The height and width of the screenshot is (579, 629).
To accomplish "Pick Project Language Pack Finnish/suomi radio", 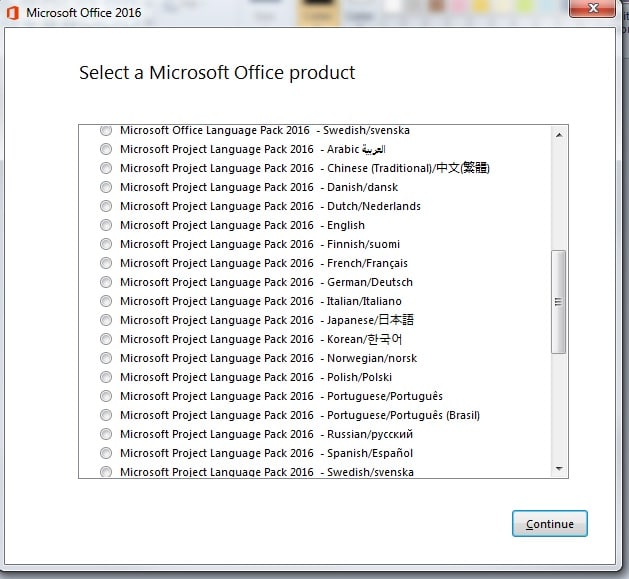I will point(106,244).
